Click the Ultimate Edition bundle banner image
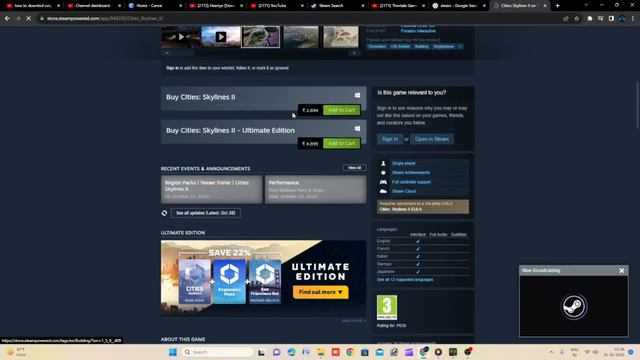640x360 pixels. (x=263, y=278)
